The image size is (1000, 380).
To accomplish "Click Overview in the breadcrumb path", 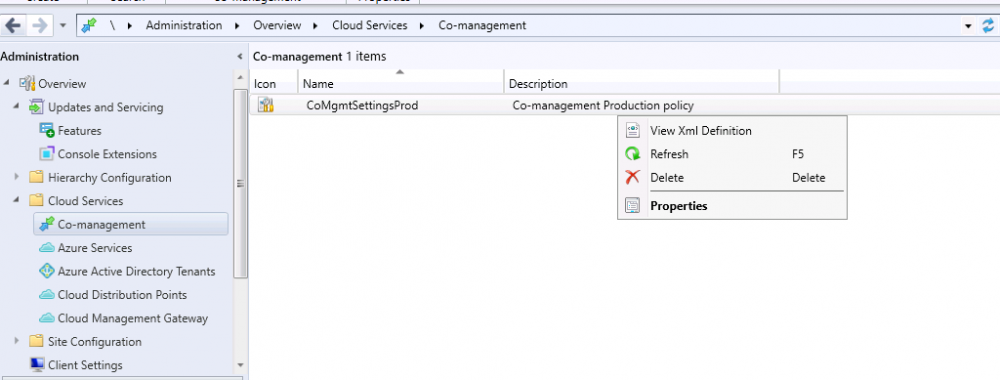I will tap(277, 26).
